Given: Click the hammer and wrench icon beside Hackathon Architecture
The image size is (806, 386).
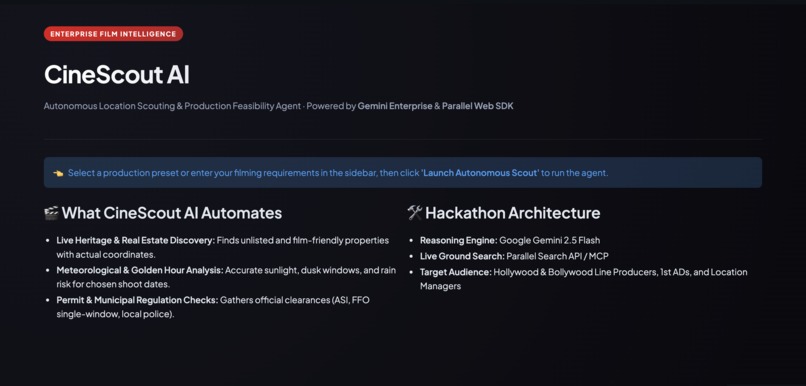Looking at the screenshot, I should click(414, 213).
